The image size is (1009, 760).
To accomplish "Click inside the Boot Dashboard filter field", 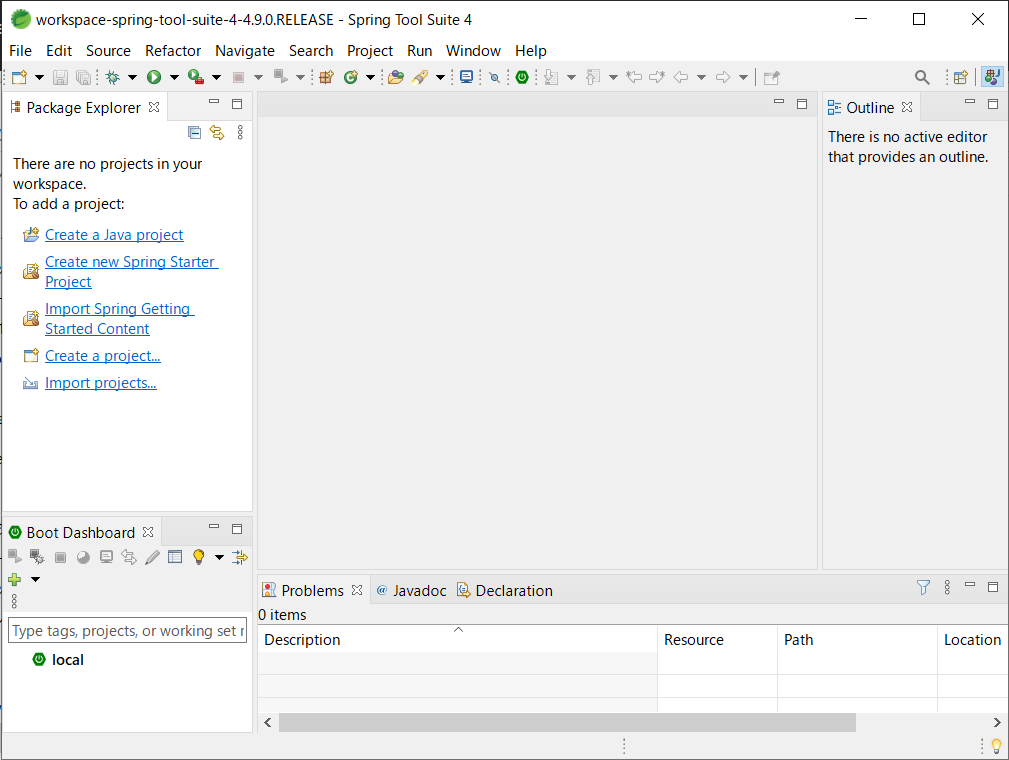I will (127, 630).
